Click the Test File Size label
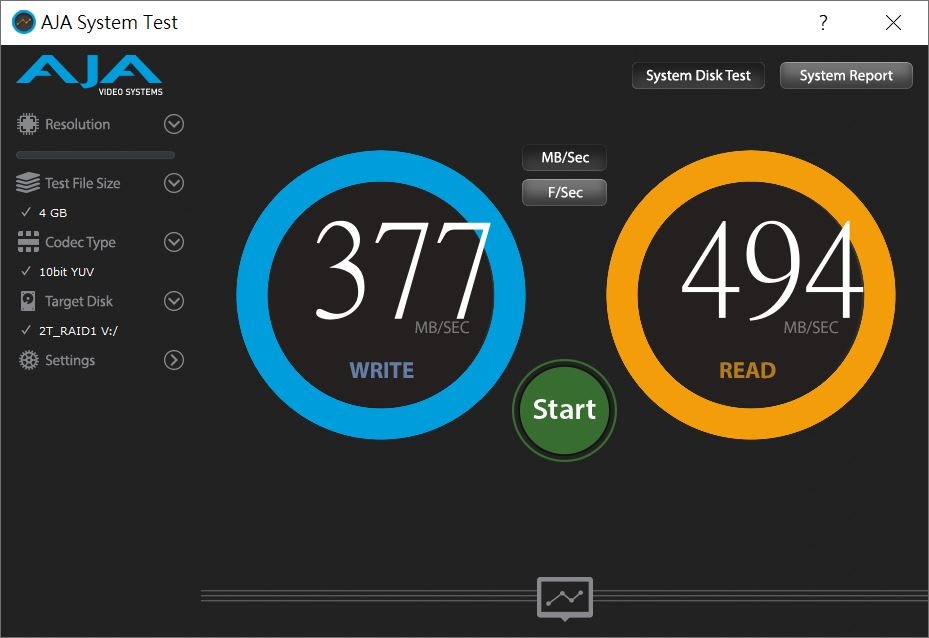This screenshot has width=929, height=638. (x=83, y=184)
